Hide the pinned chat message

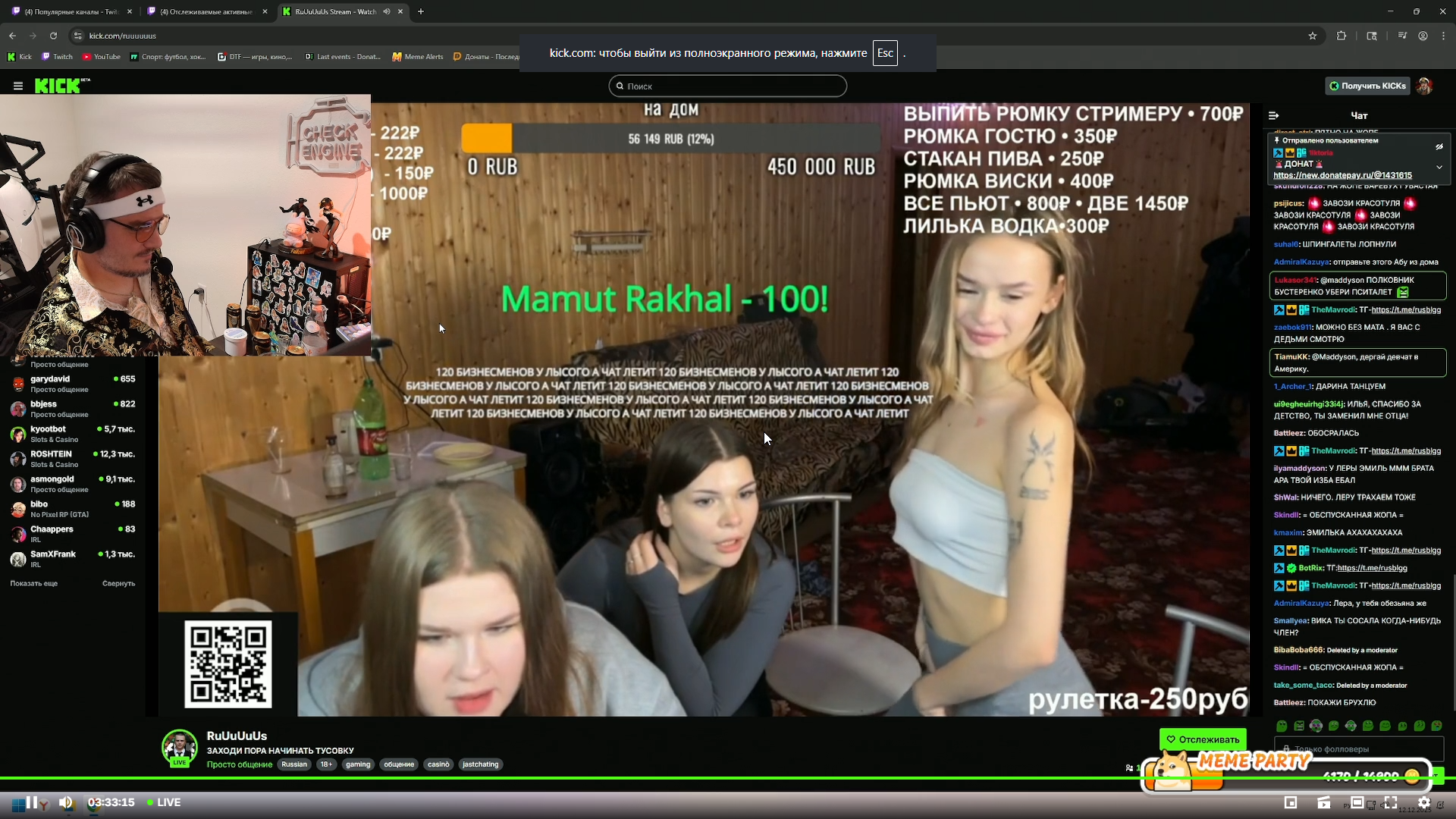click(1439, 146)
